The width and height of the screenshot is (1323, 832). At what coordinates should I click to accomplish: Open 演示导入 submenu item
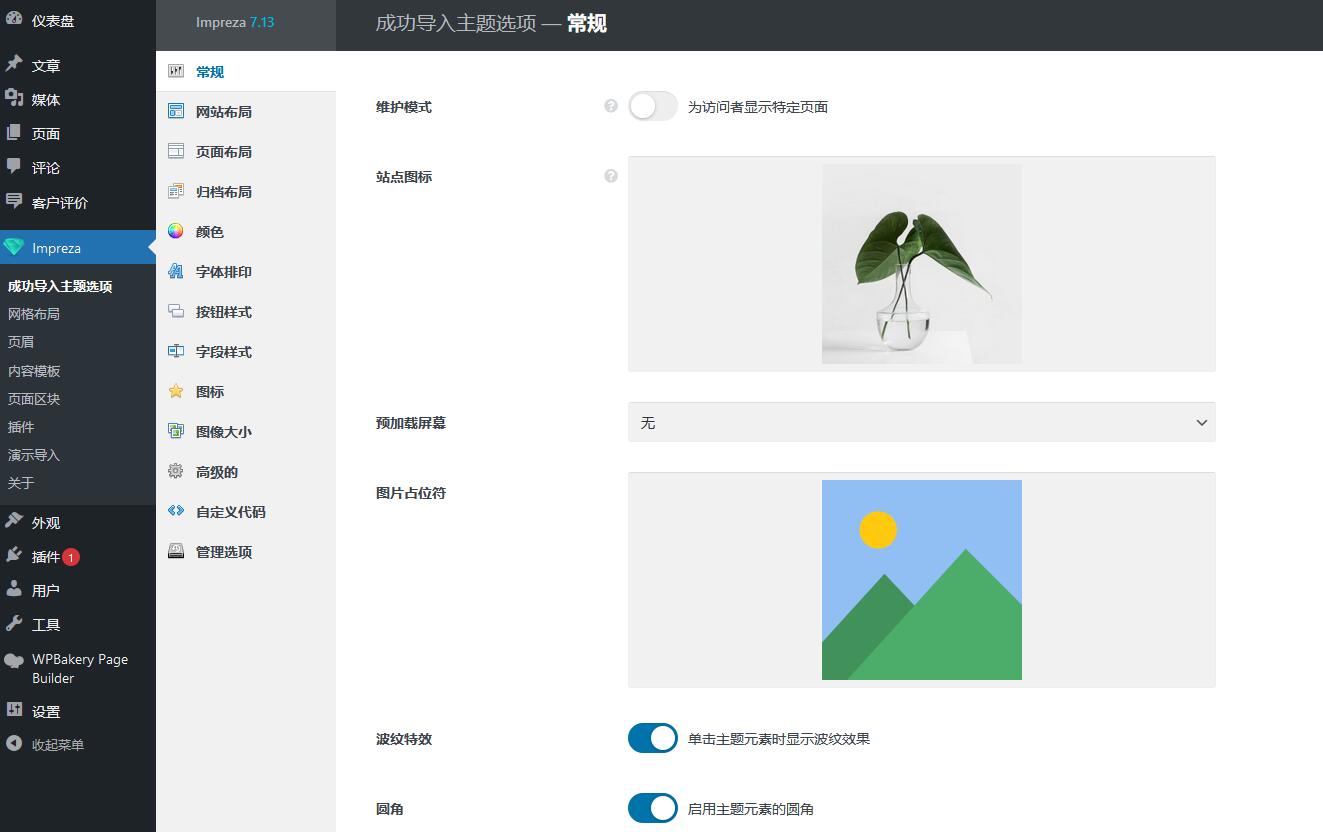(34, 455)
